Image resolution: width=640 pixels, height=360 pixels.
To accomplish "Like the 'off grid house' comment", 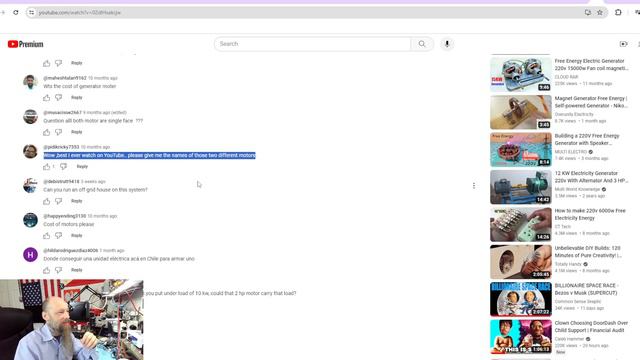I will [x=47, y=201].
